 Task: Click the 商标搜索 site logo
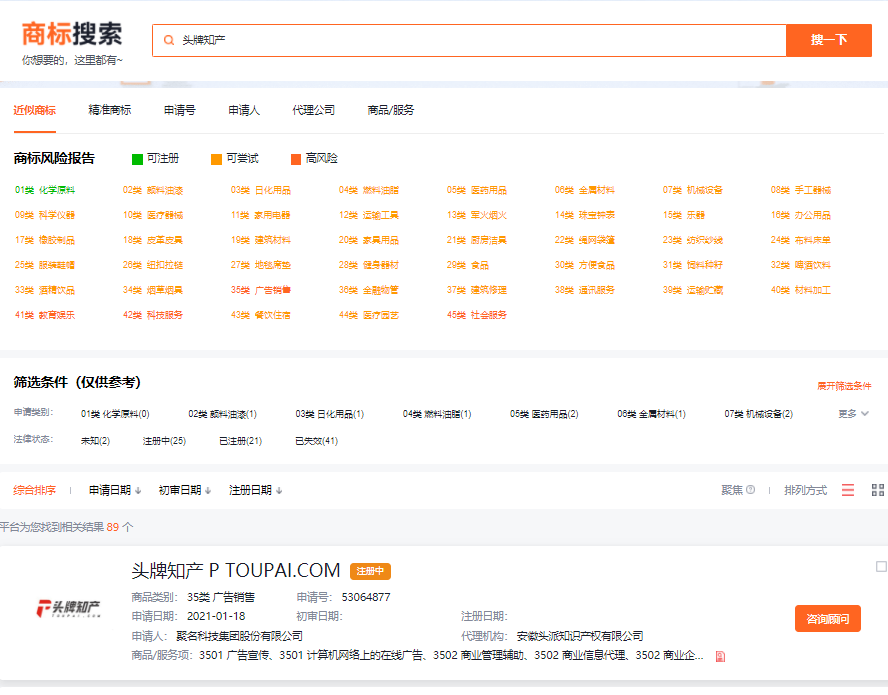pyautogui.click(x=72, y=34)
